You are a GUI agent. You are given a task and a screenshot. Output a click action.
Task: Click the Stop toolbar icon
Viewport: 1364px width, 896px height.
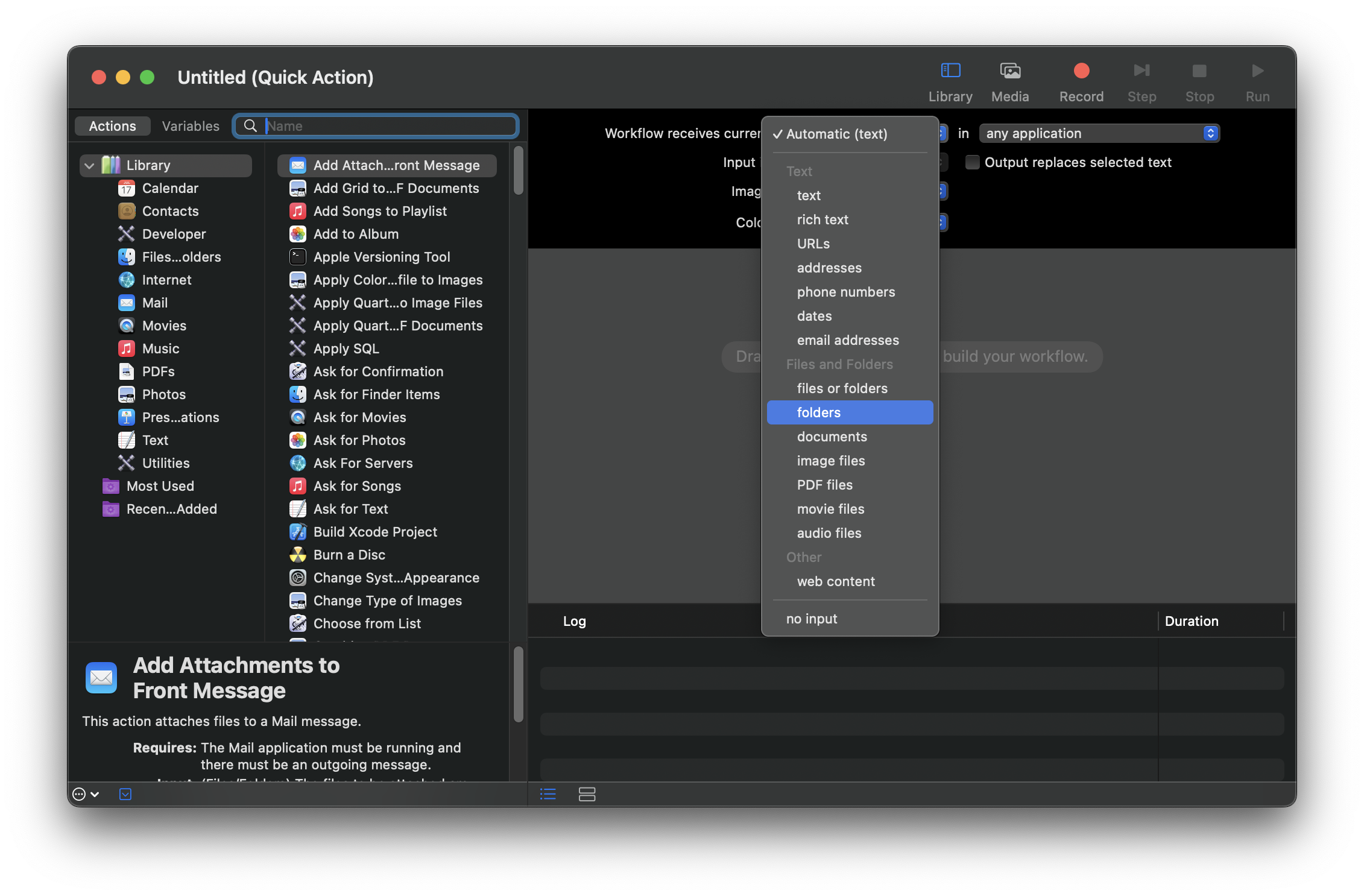point(1199,71)
